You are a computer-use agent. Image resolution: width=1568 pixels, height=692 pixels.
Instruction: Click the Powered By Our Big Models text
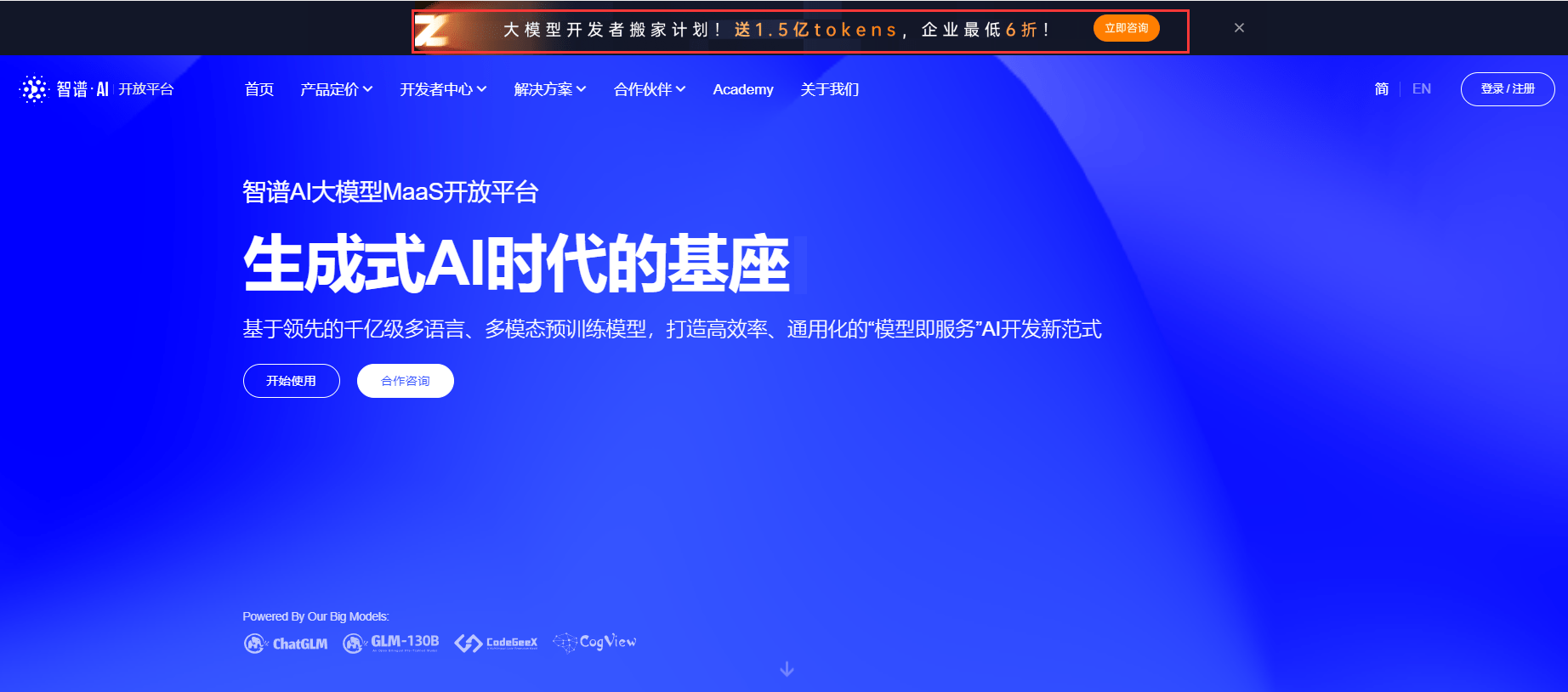coord(315,616)
